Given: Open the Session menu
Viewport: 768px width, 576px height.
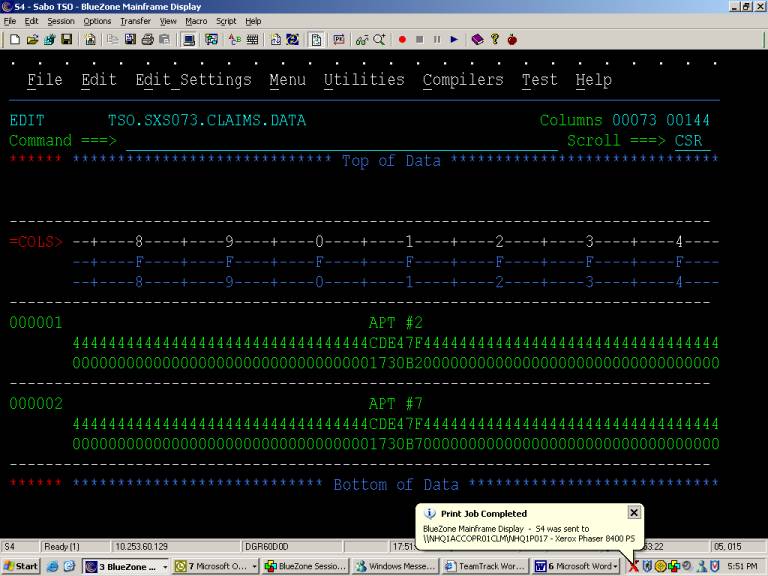Looking at the screenshot, I should [61, 21].
